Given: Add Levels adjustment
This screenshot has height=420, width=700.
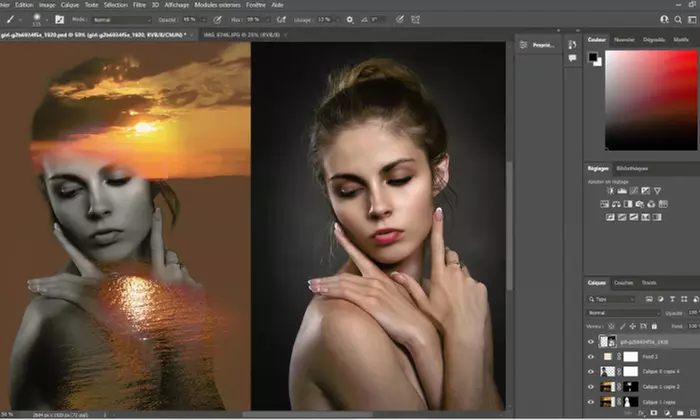Looking at the screenshot, I should pyautogui.click(x=622, y=191).
